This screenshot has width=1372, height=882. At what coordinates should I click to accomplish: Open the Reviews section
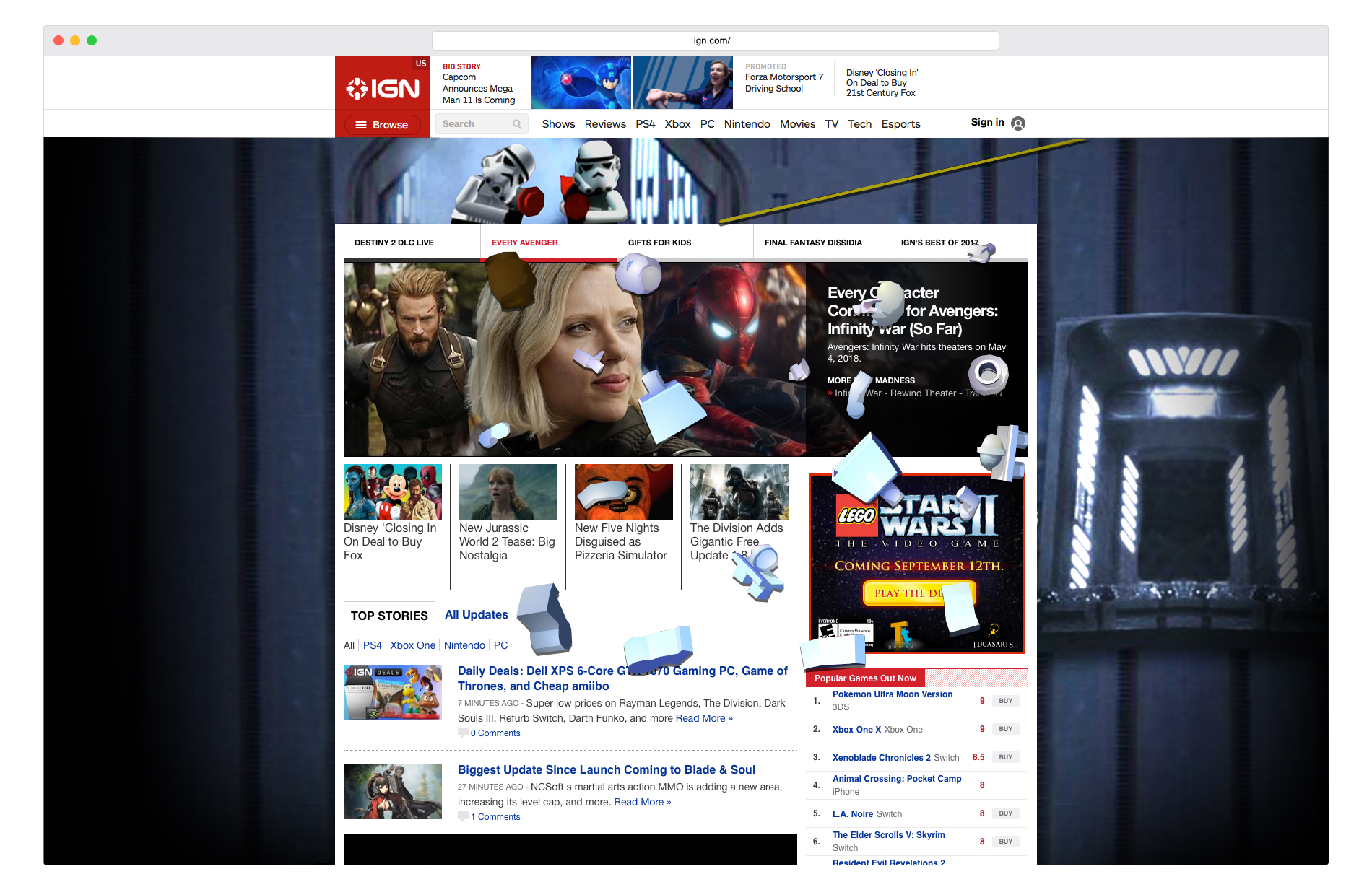[x=605, y=124]
